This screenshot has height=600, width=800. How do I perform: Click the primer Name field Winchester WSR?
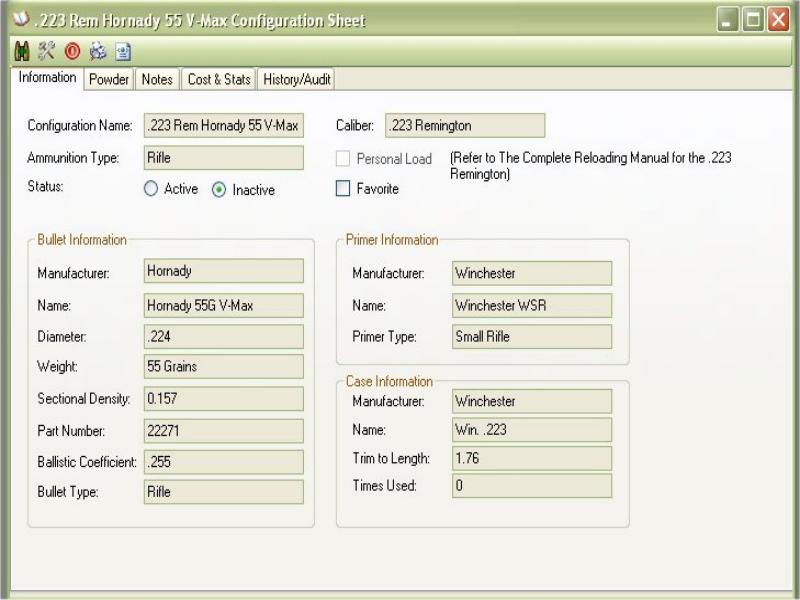[x=532, y=306]
